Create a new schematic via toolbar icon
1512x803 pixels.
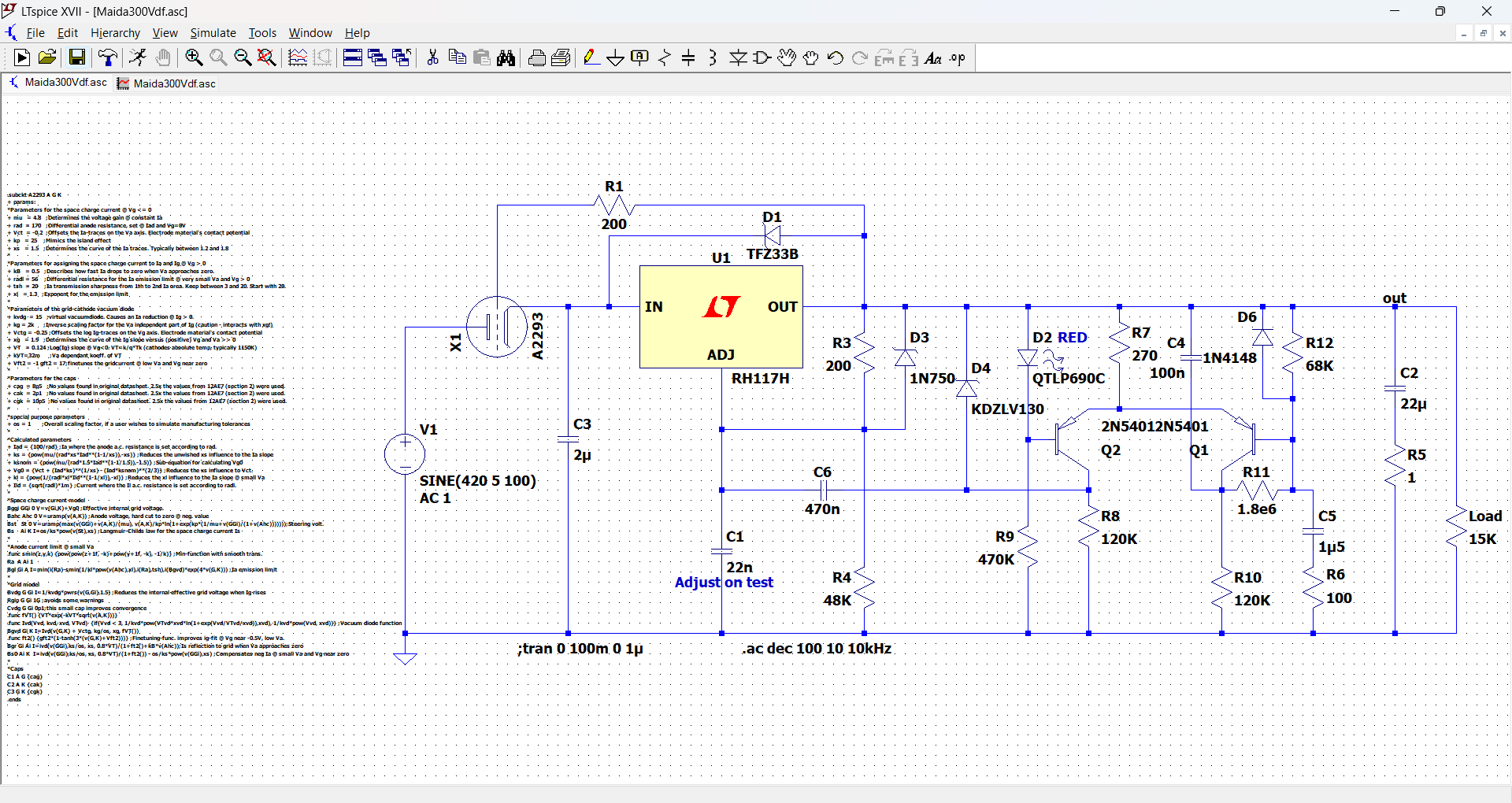tap(22, 57)
